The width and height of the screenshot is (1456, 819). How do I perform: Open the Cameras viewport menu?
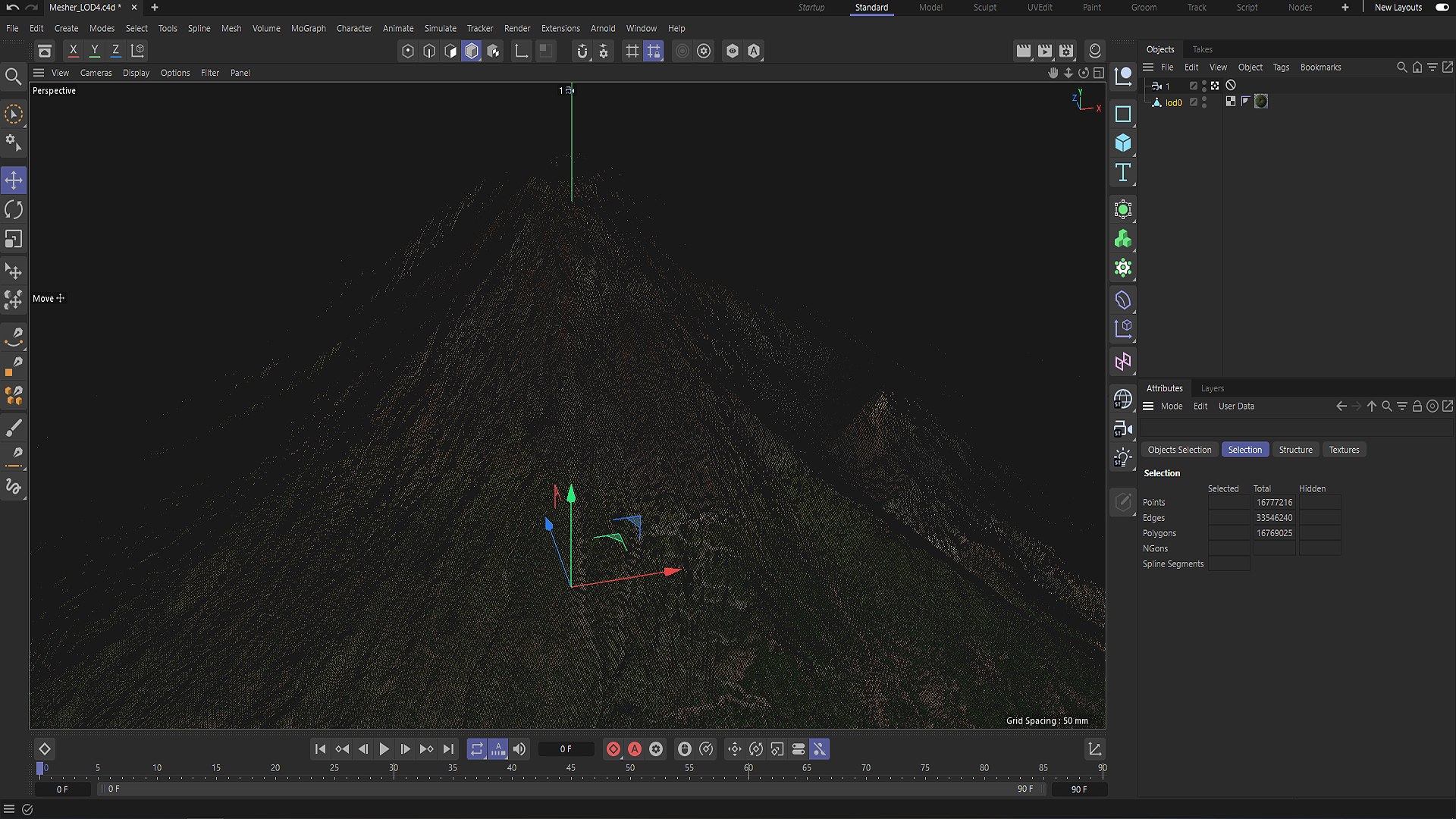click(96, 73)
